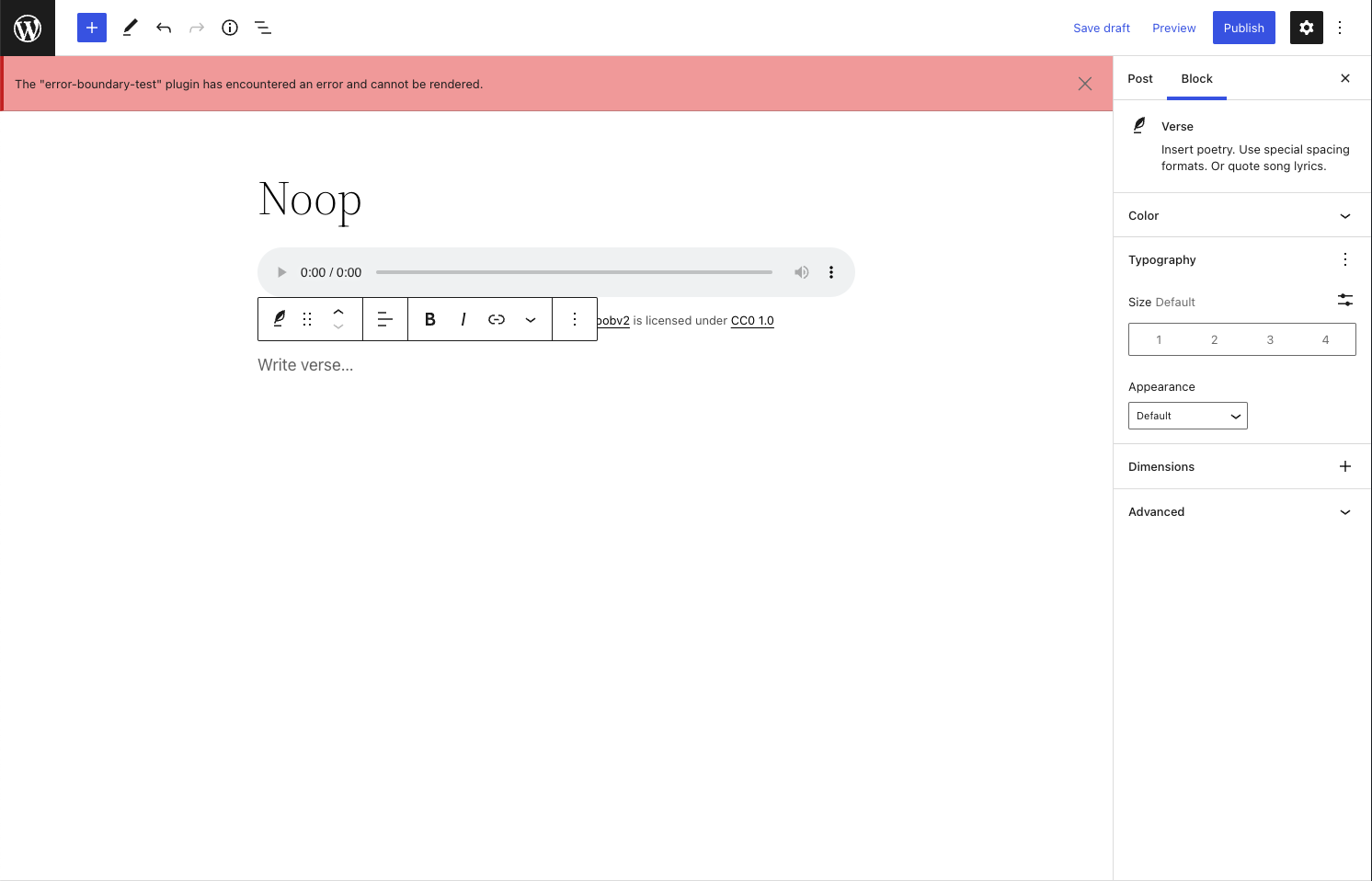
Task: Insert a link in verse
Action: (497, 319)
